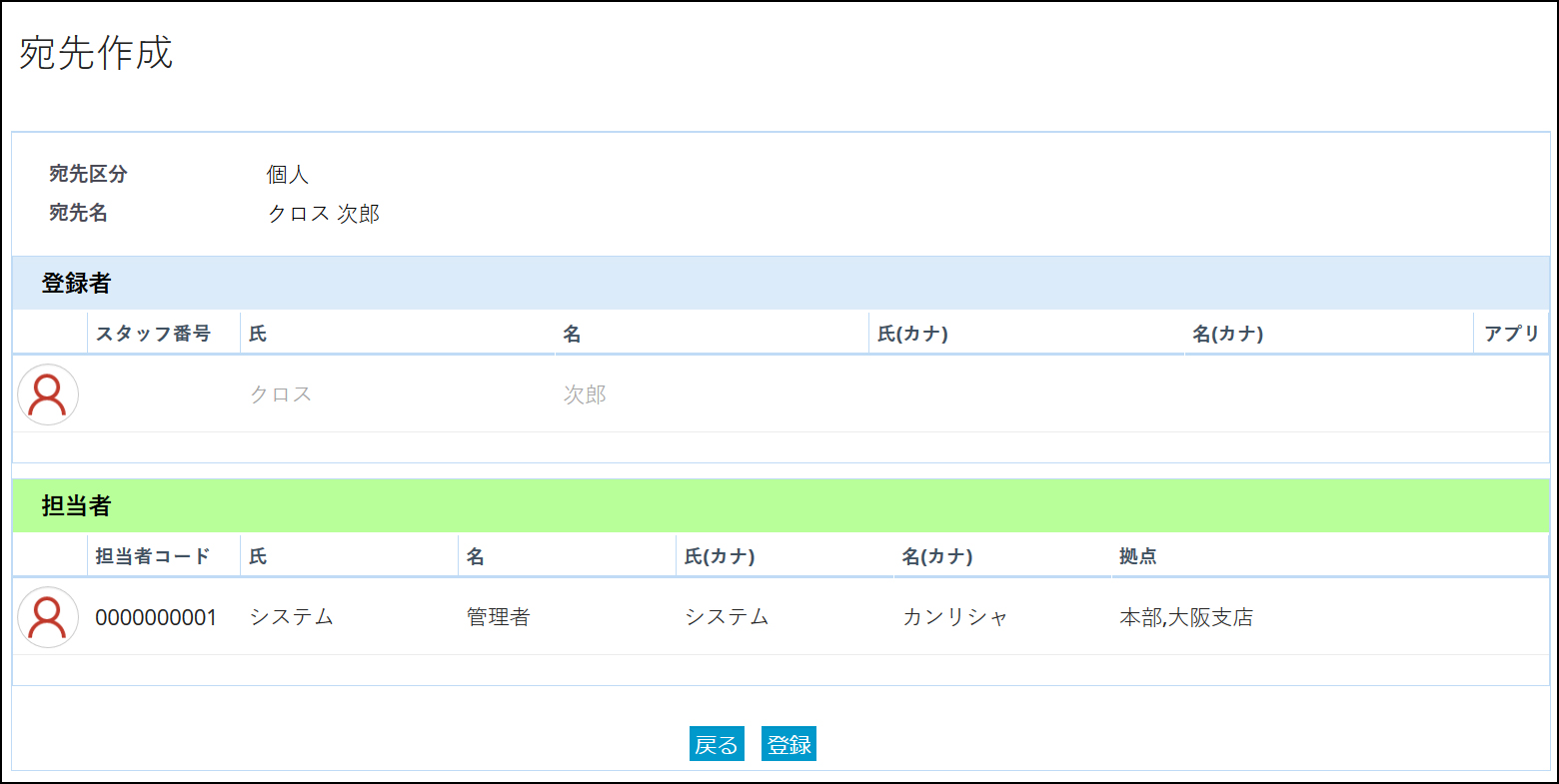1559x784 pixels.
Task: Click the システム cell in 氏(カナ) column
Action: coord(727,617)
